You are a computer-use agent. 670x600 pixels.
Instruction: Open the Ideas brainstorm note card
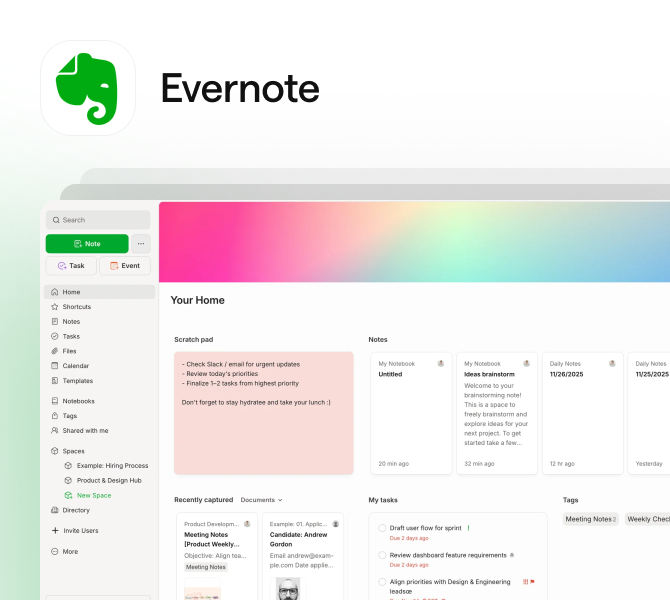click(x=497, y=413)
